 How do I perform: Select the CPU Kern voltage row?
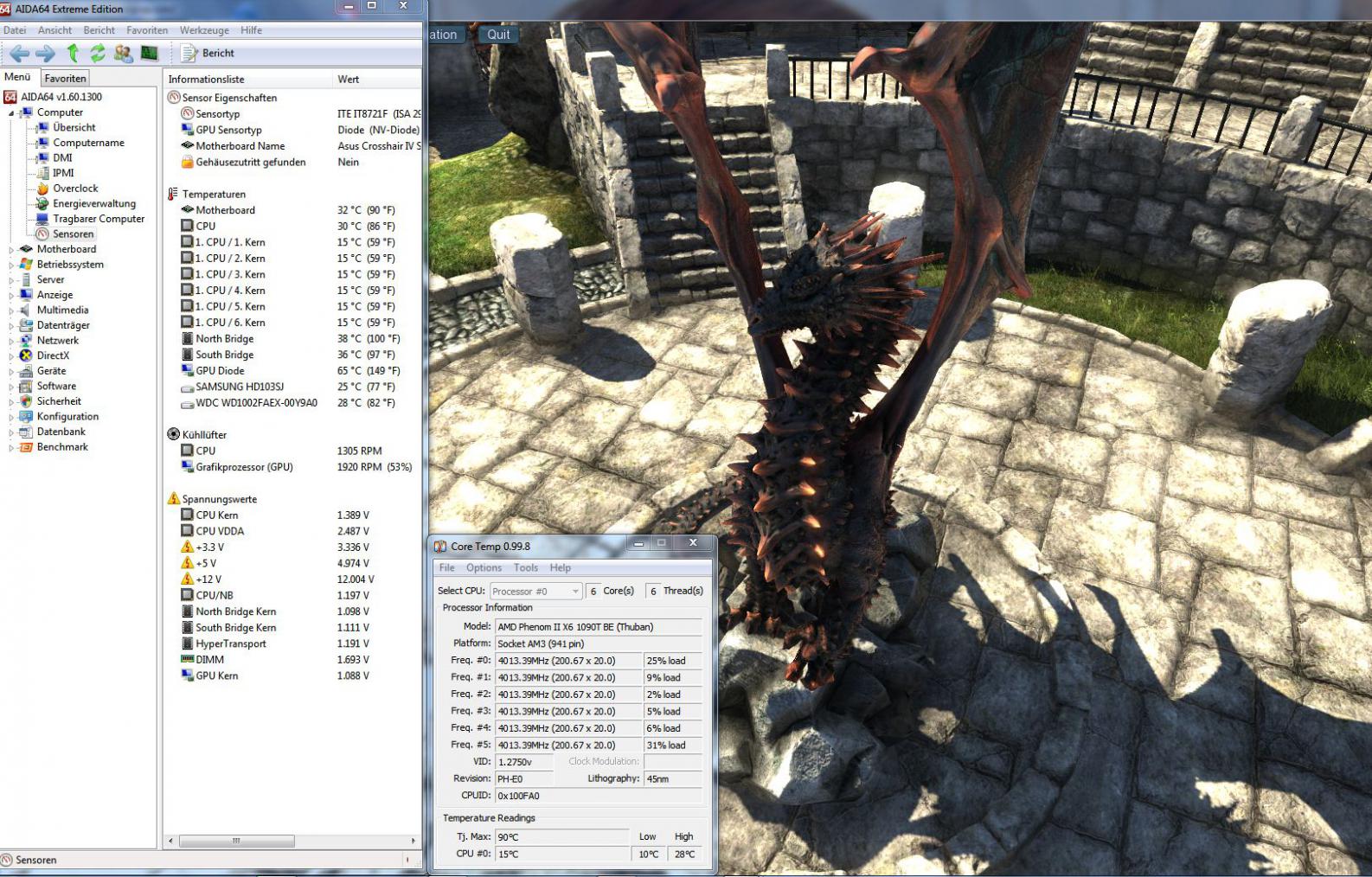[294, 515]
